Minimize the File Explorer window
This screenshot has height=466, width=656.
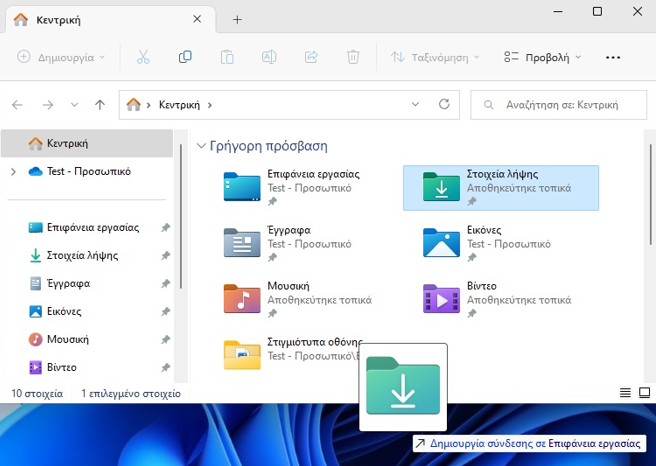coord(558,12)
